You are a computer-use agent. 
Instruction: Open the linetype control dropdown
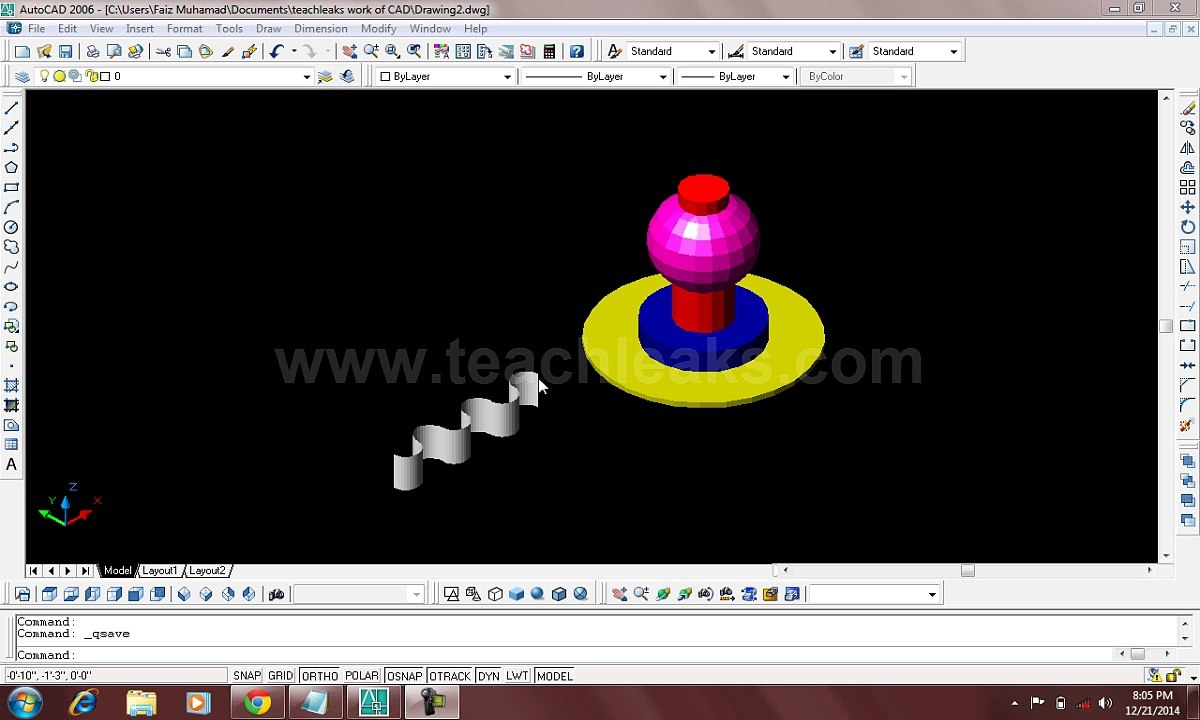pos(662,77)
